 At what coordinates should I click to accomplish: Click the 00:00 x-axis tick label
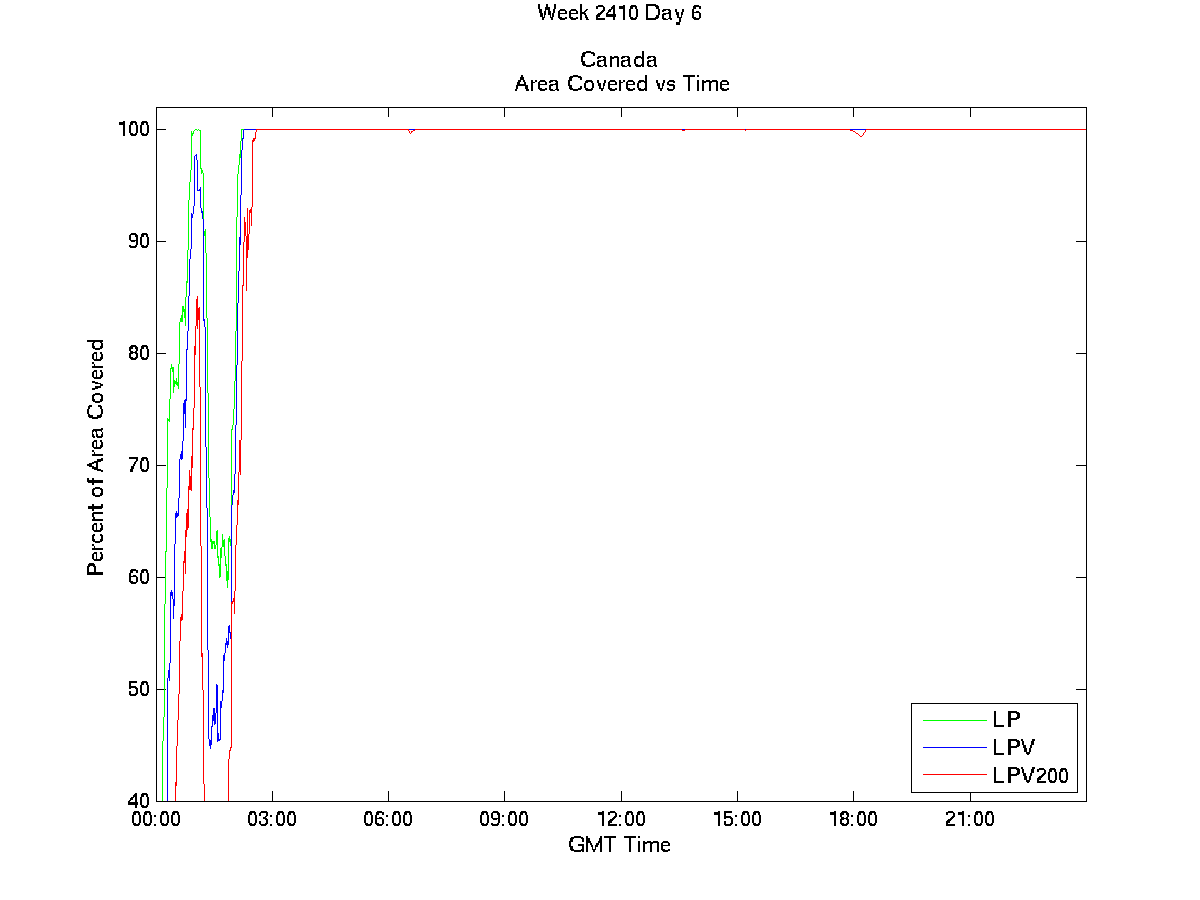click(x=156, y=820)
